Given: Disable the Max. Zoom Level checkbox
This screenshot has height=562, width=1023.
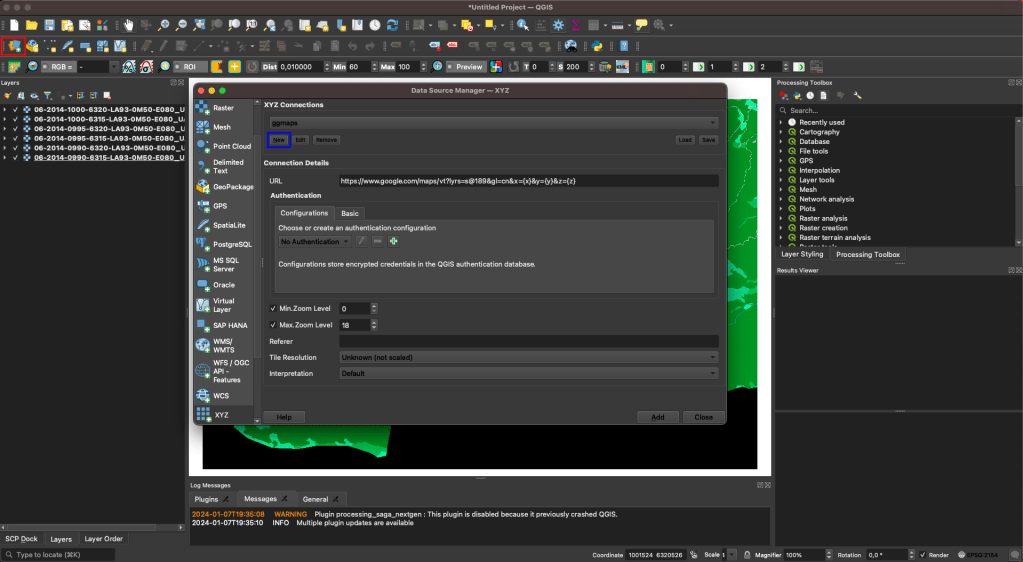Looking at the screenshot, I should click(x=273, y=325).
